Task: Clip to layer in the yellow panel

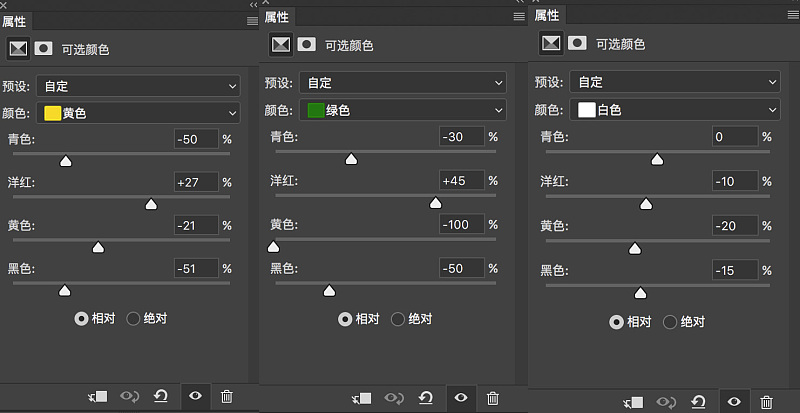Action: 98,396
